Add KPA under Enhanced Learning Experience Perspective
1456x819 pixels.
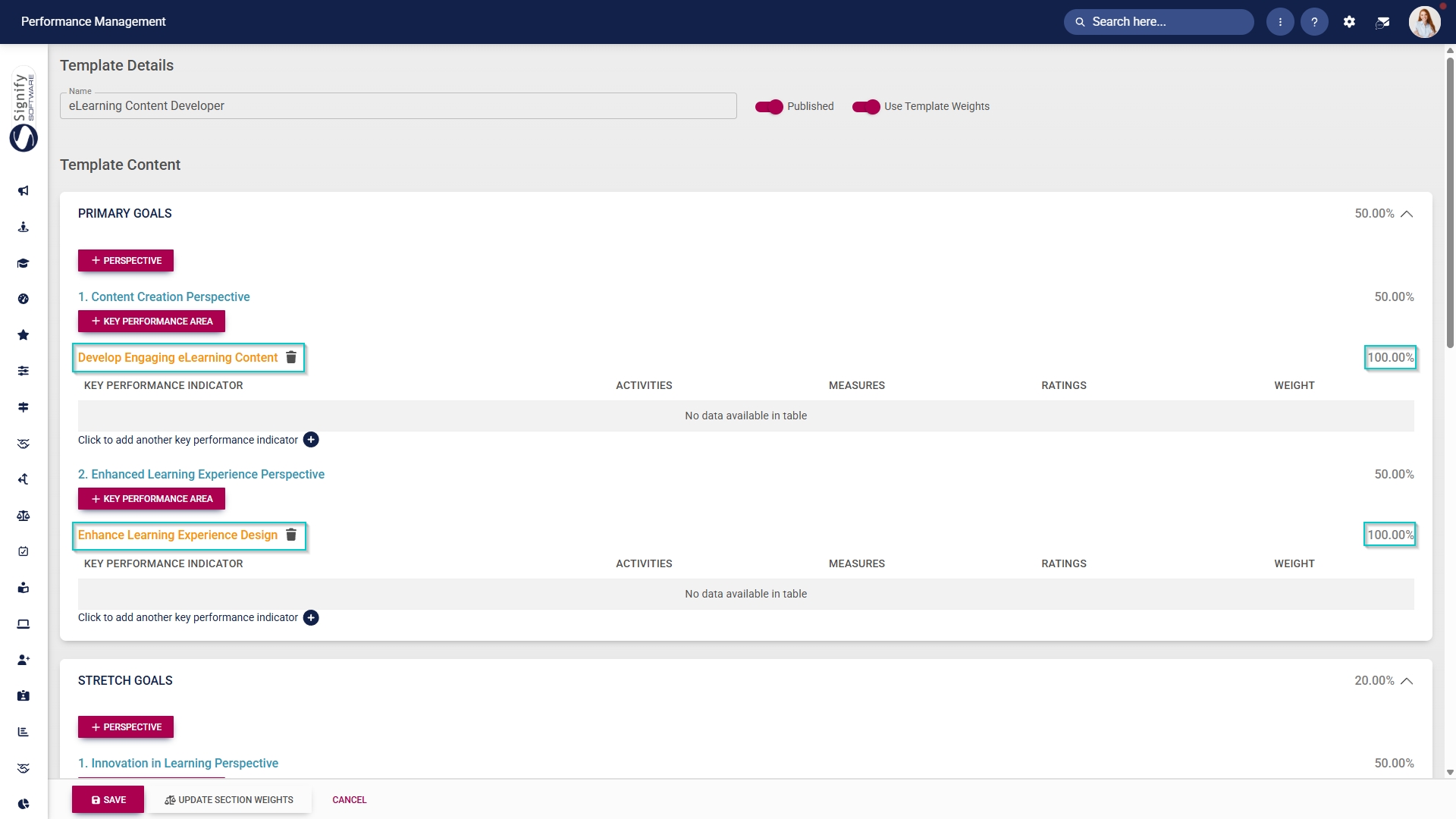(152, 498)
